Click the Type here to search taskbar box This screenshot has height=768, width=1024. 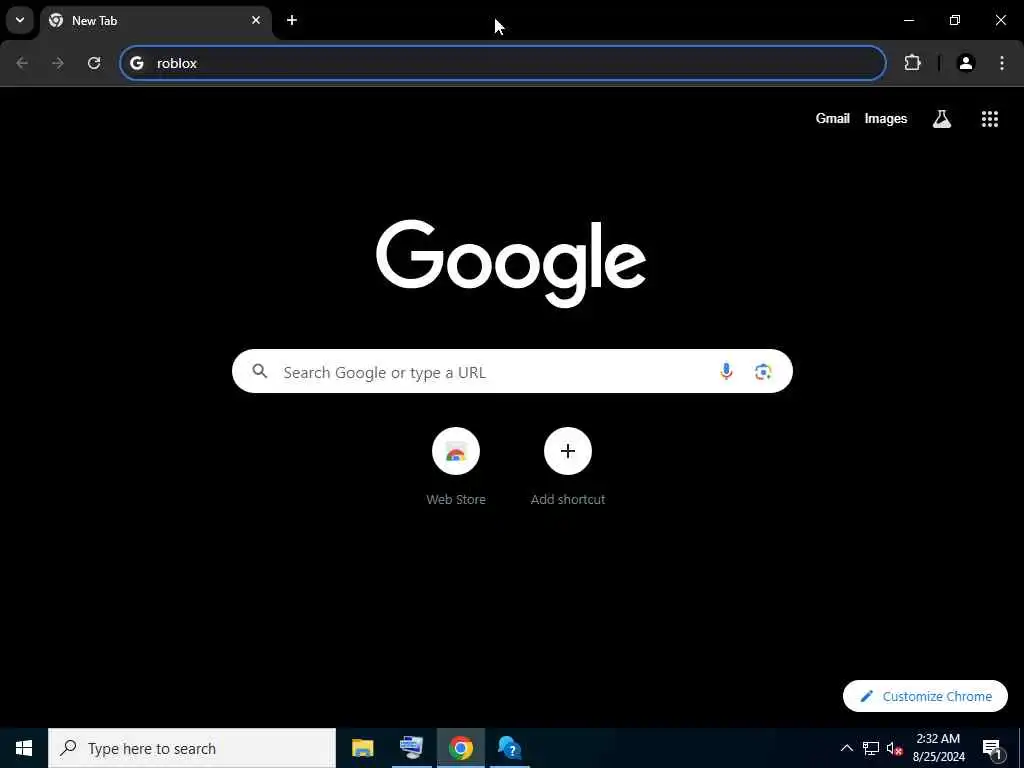tap(192, 748)
